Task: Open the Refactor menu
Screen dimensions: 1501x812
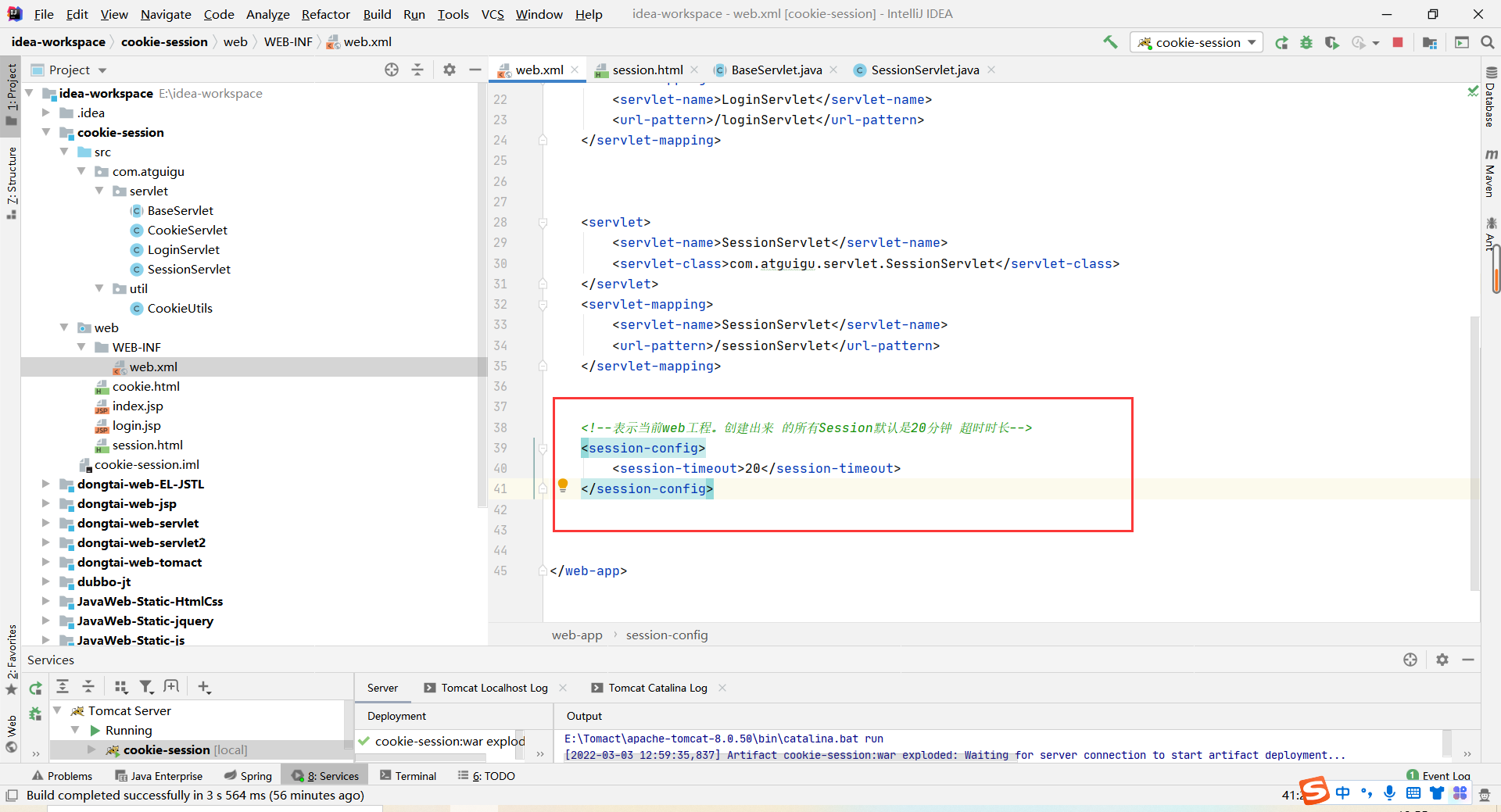Action: pyautogui.click(x=325, y=14)
